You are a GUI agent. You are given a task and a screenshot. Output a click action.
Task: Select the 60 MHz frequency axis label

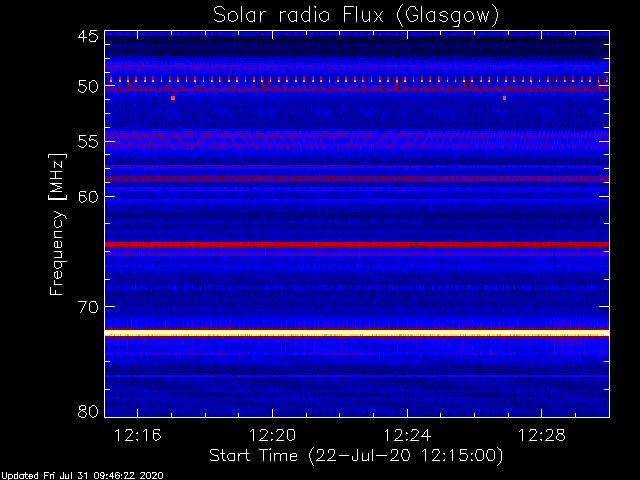click(x=88, y=196)
